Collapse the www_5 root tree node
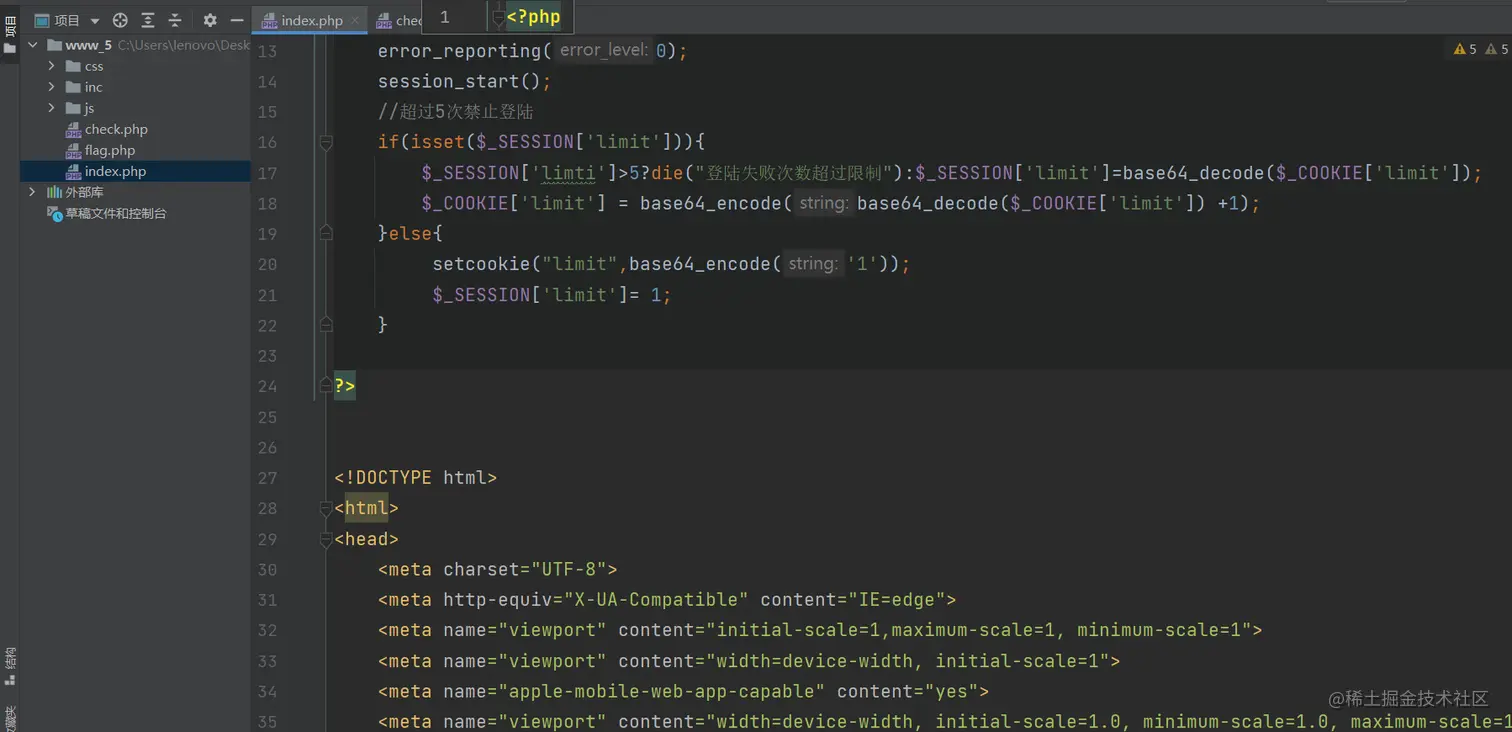1512x732 pixels. point(33,45)
